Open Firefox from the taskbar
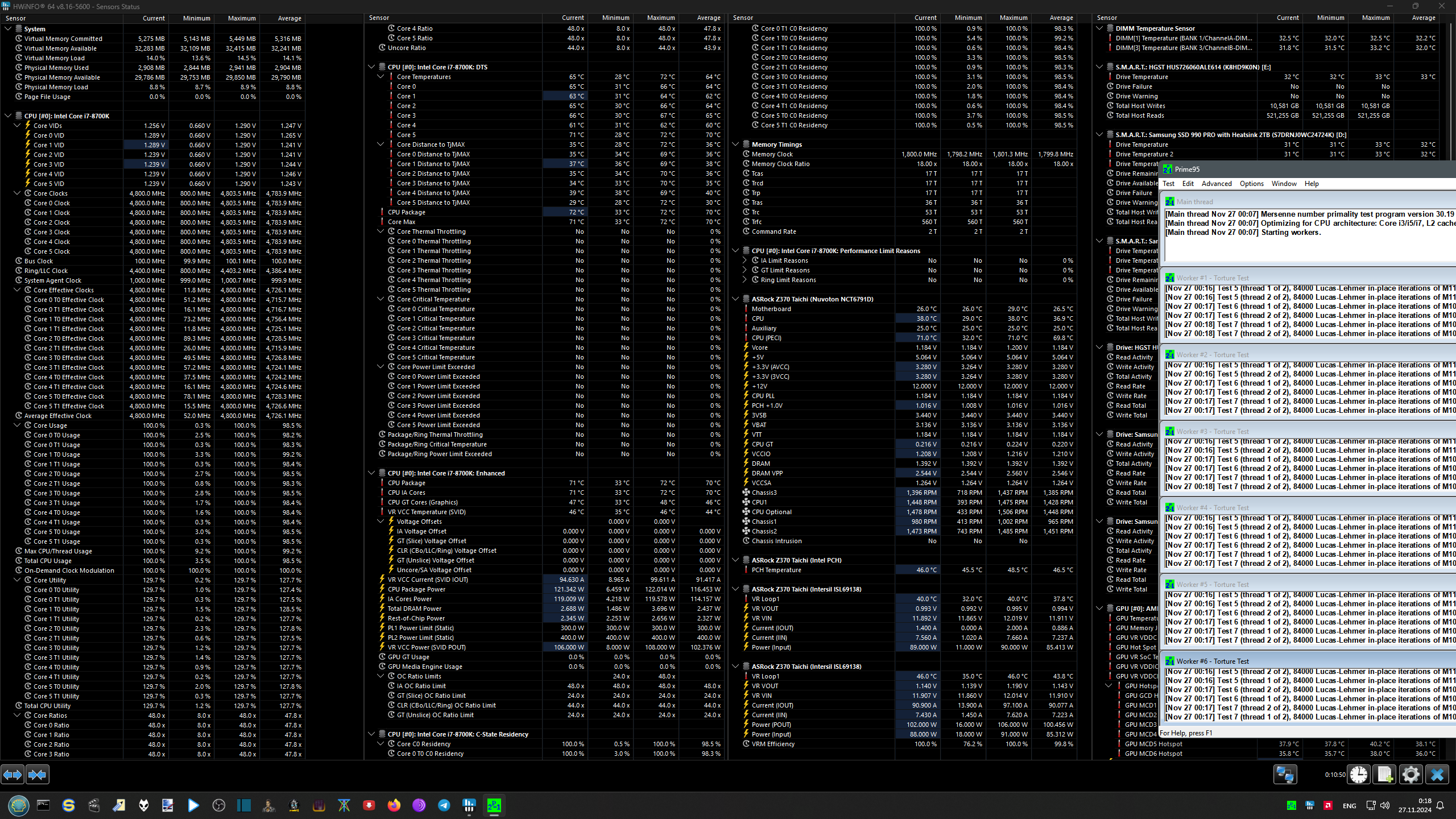 pyautogui.click(x=394, y=805)
